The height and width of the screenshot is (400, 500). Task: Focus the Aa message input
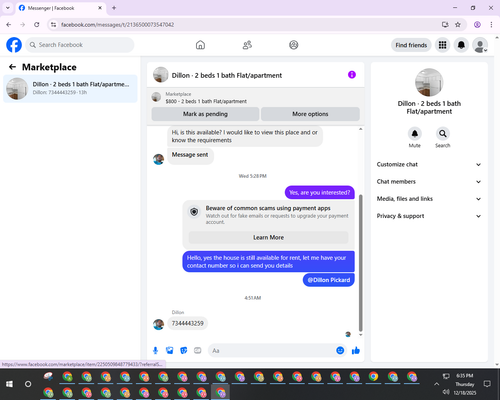coord(272,351)
